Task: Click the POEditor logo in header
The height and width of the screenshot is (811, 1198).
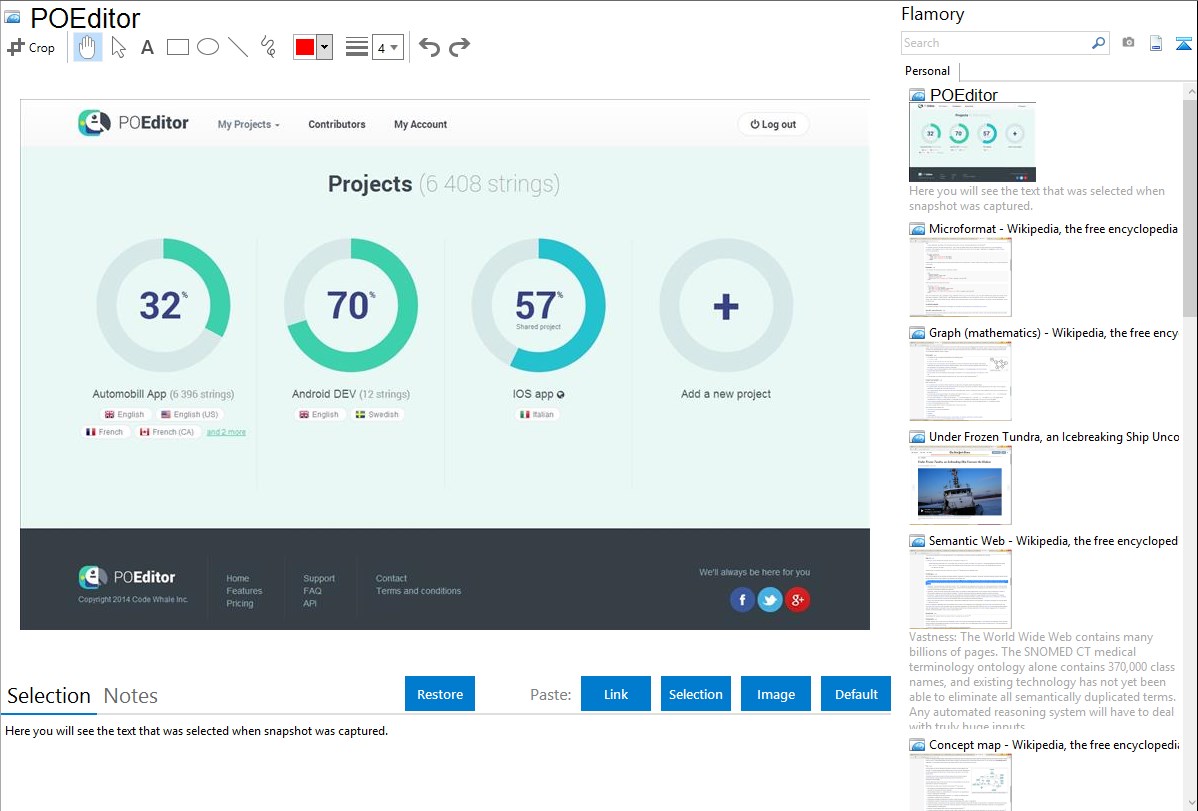Action: click(x=133, y=123)
